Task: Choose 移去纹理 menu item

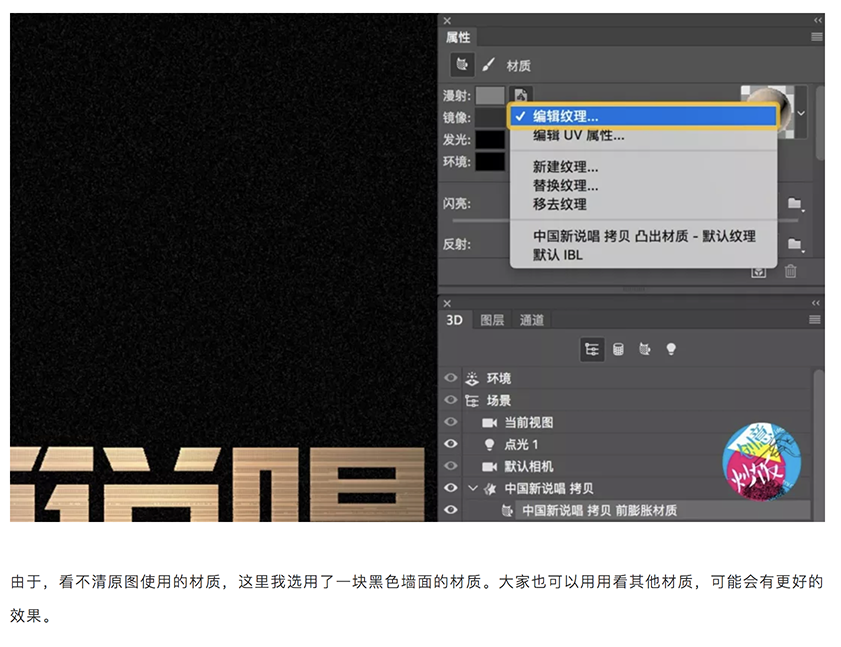Action: pos(643,204)
